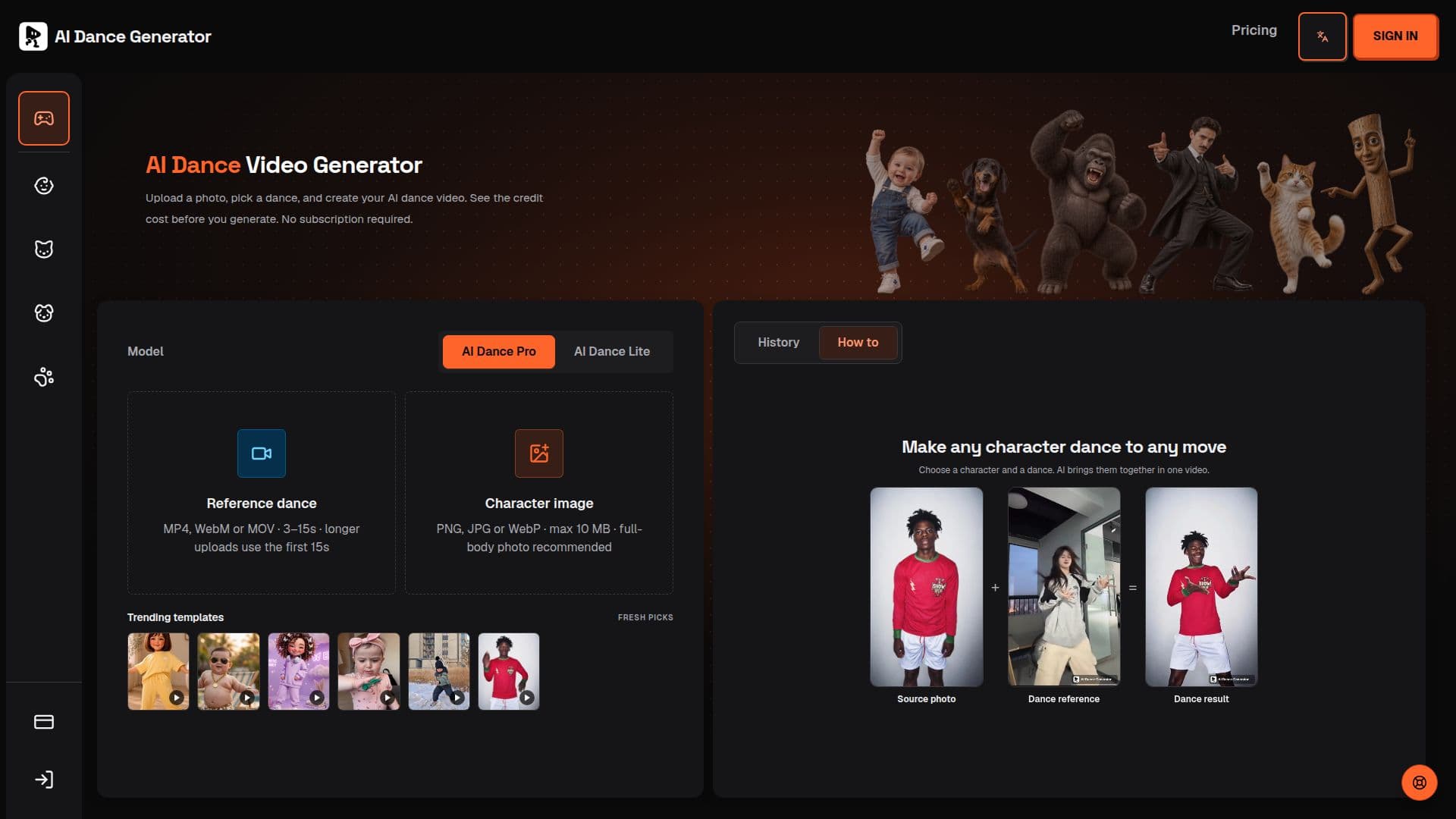
Task: Play the pink bow baby template
Action: [x=369, y=672]
